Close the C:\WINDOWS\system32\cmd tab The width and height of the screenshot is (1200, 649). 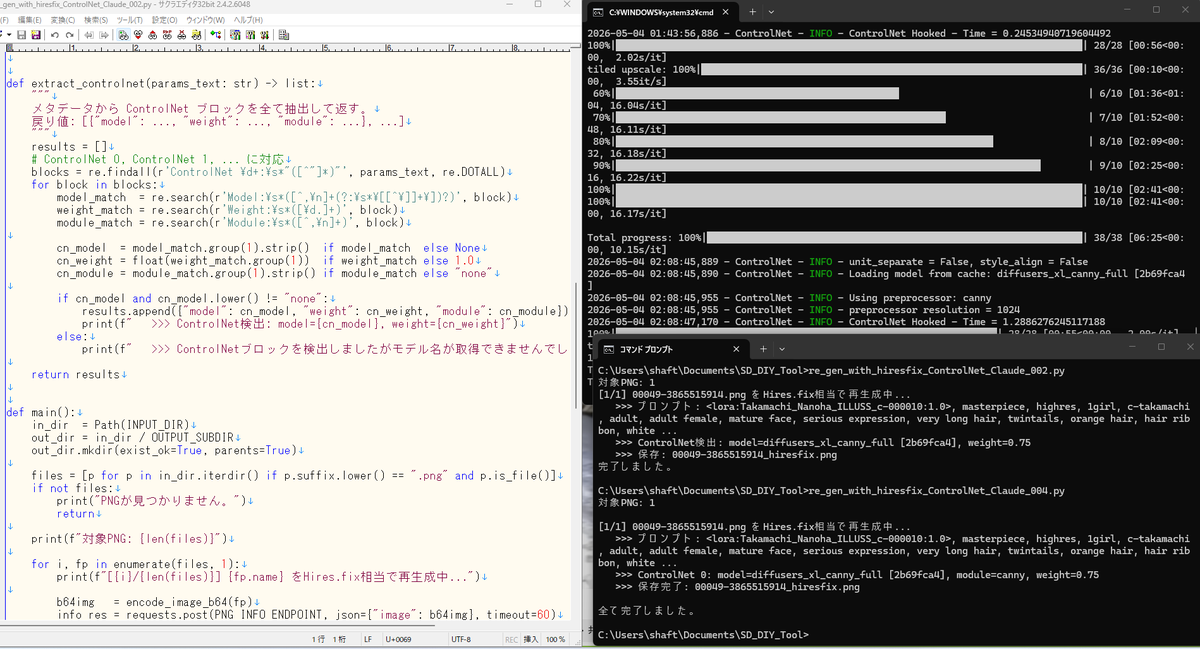click(x=725, y=12)
